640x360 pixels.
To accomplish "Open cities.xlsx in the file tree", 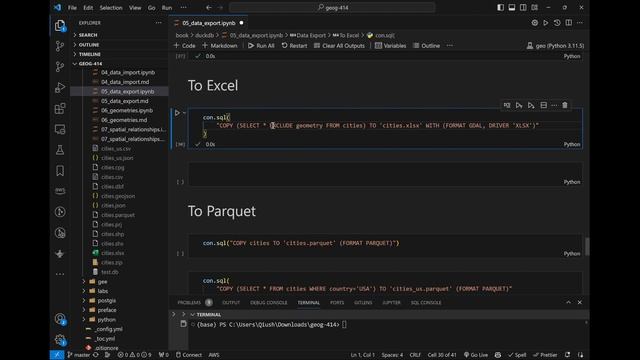I will (113, 253).
